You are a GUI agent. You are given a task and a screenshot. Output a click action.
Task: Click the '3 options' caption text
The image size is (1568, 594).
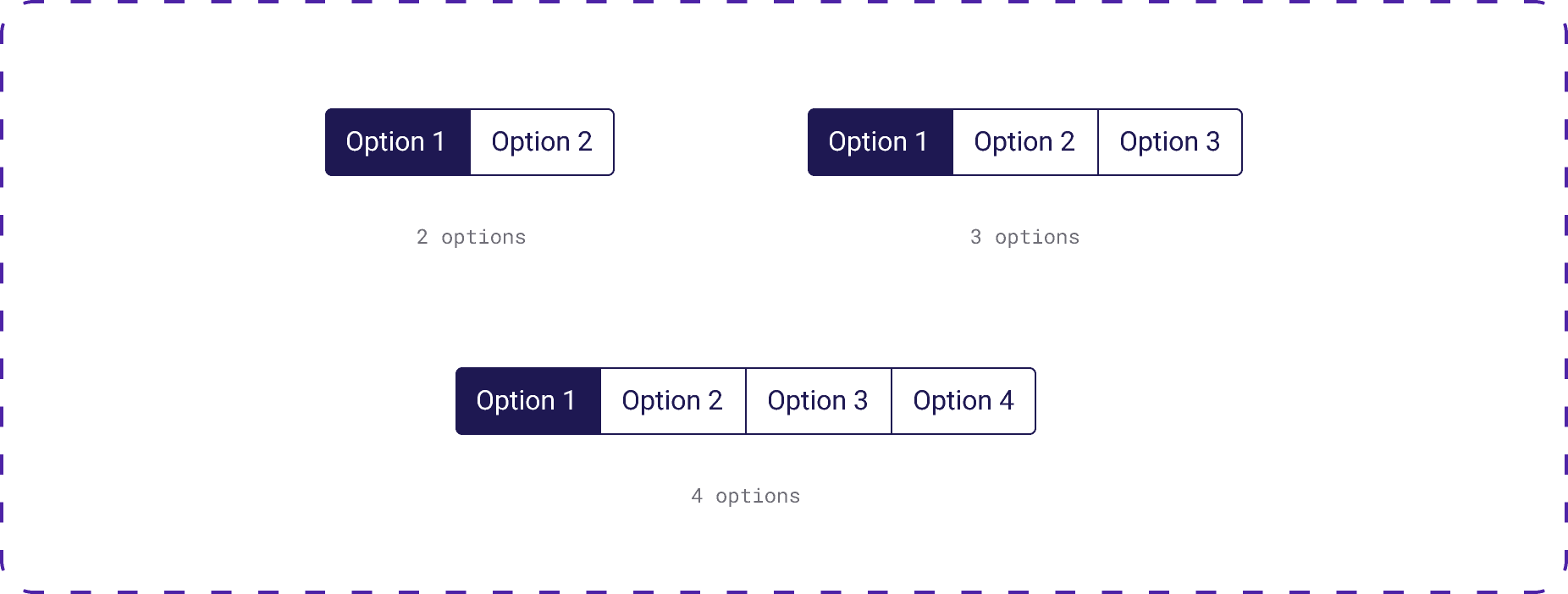click(1024, 238)
